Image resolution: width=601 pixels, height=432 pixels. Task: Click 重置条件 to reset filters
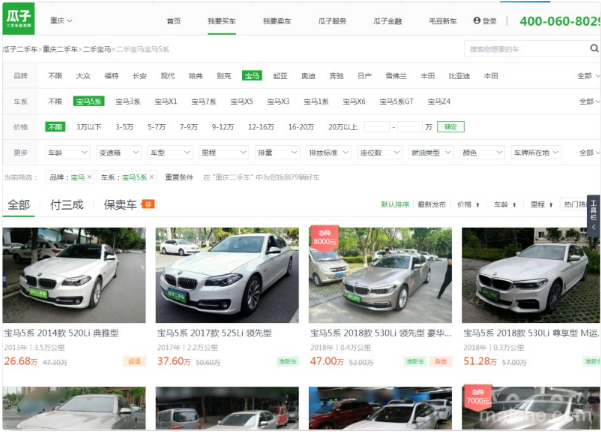tap(179, 177)
